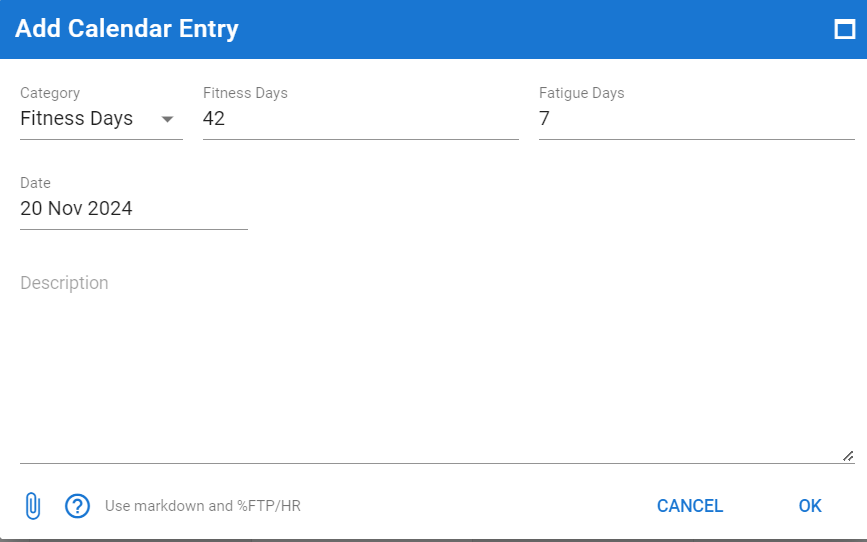Viewport: 867px width, 542px height.
Task: Click the Description placeholder text
Action: point(64,283)
